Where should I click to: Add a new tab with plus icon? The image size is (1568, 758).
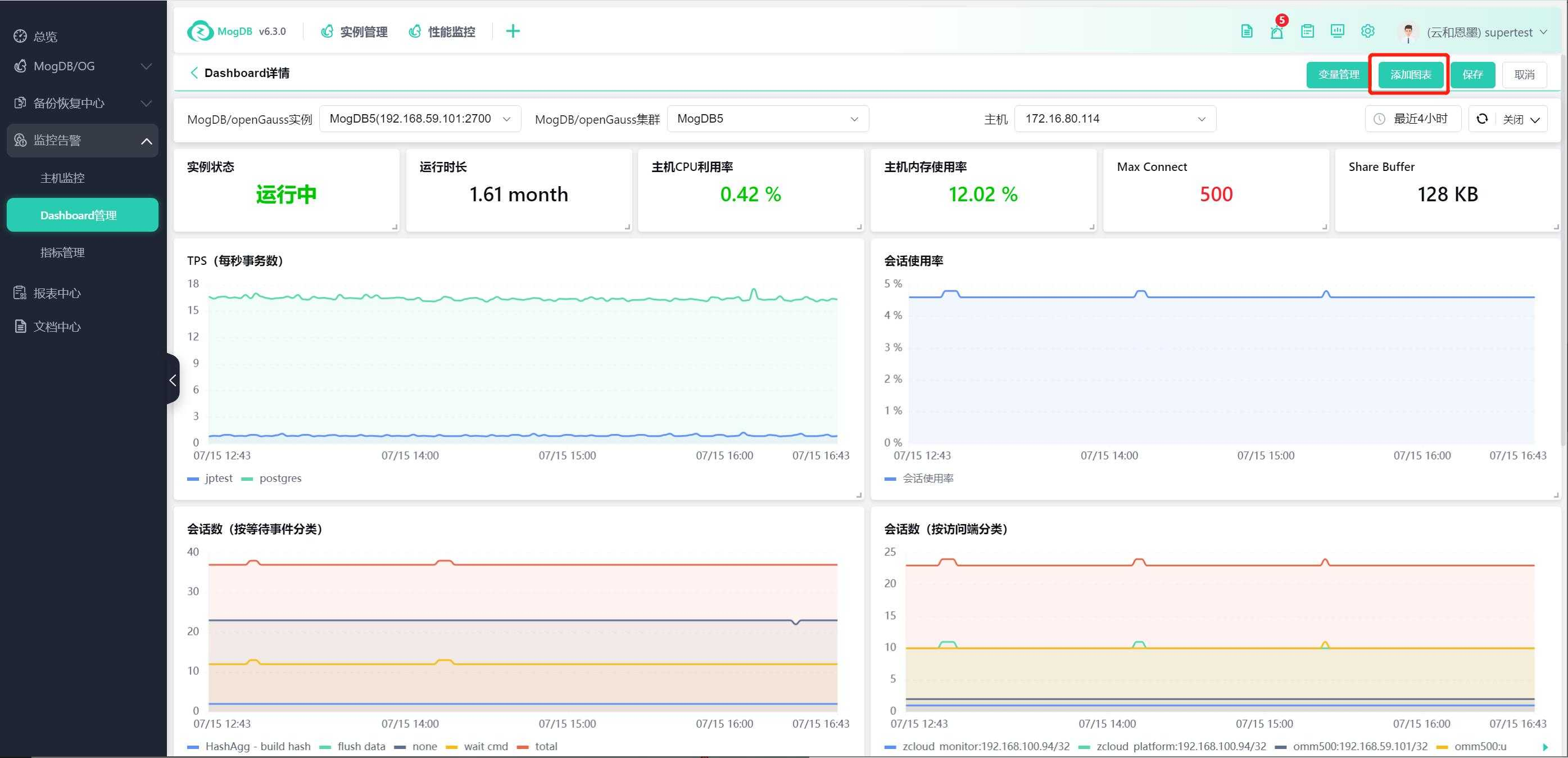point(513,31)
